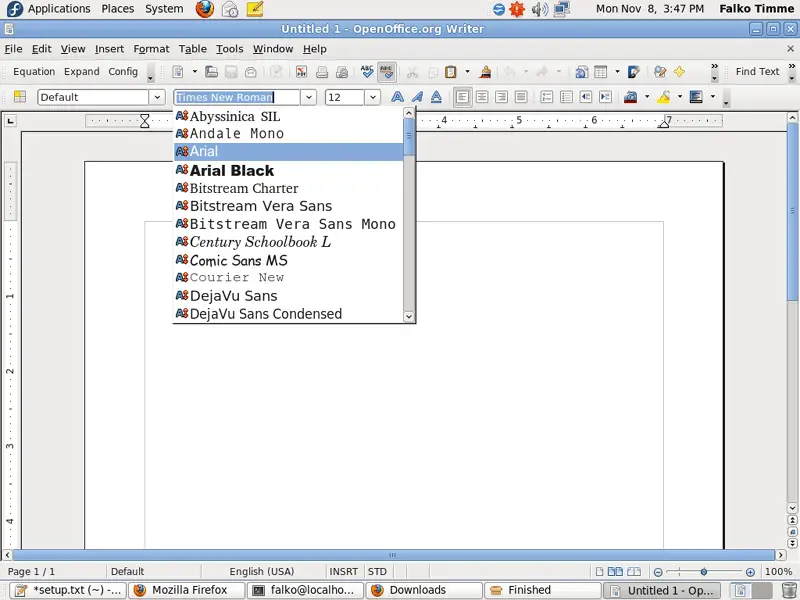Click Find Text toolbar field

tap(757, 71)
